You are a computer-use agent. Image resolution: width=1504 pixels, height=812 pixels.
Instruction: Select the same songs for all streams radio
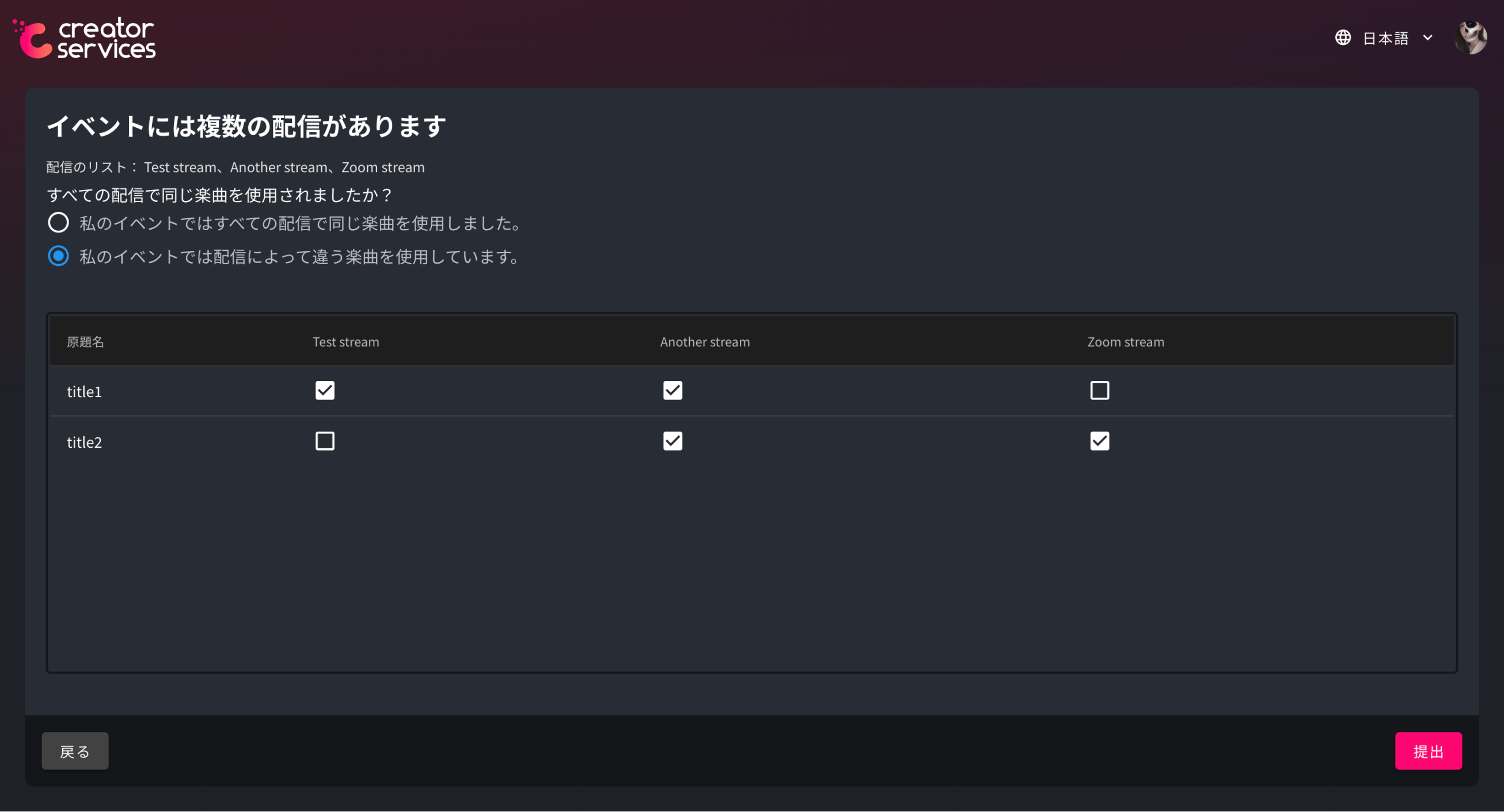coord(58,223)
